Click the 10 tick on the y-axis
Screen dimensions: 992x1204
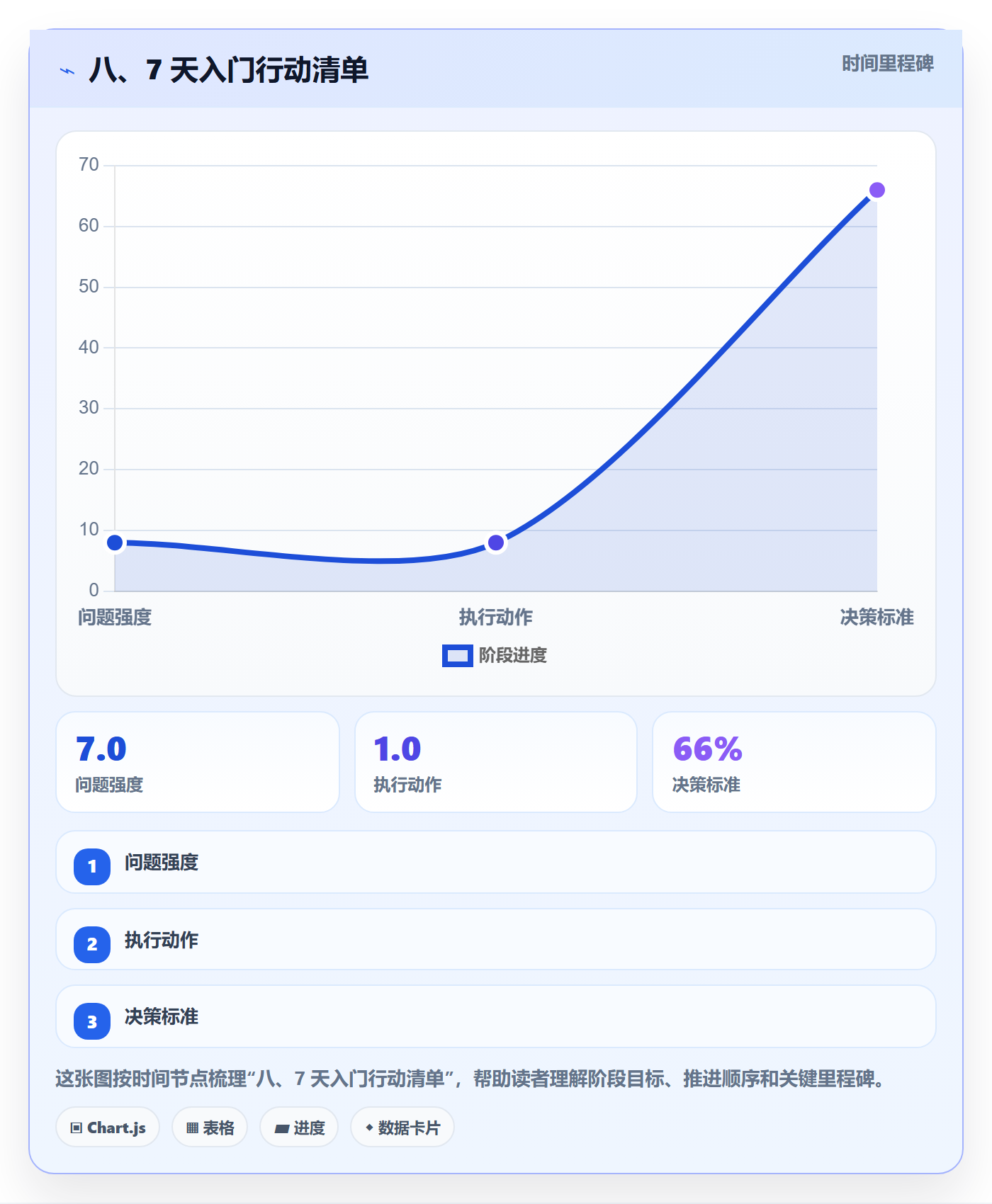pyautogui.click(x=89, y=530)
